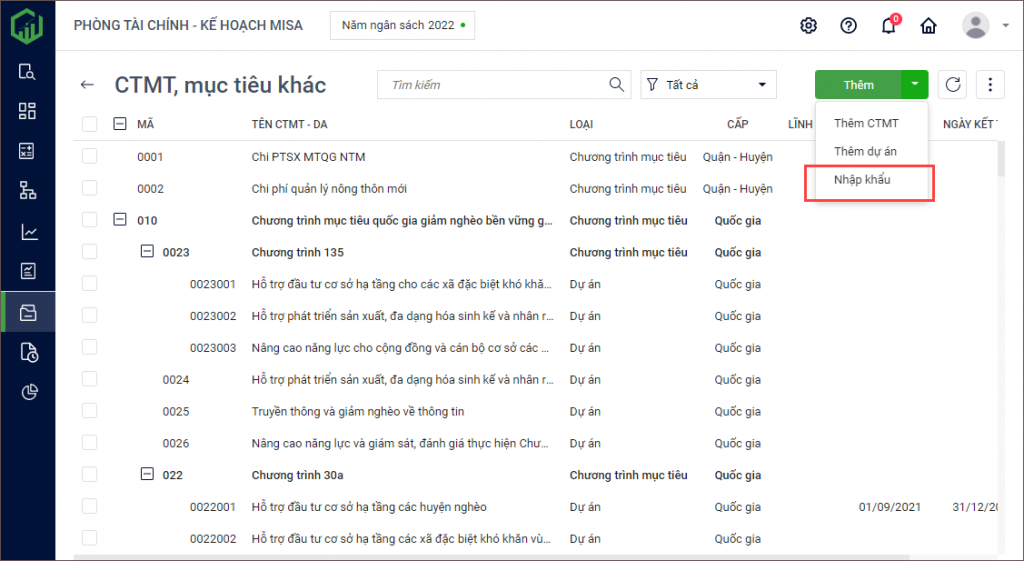Select Thêm dự án menu entry
Image resolution: width=1024 pixels, height=561 pixels.
tap(865, 151)
